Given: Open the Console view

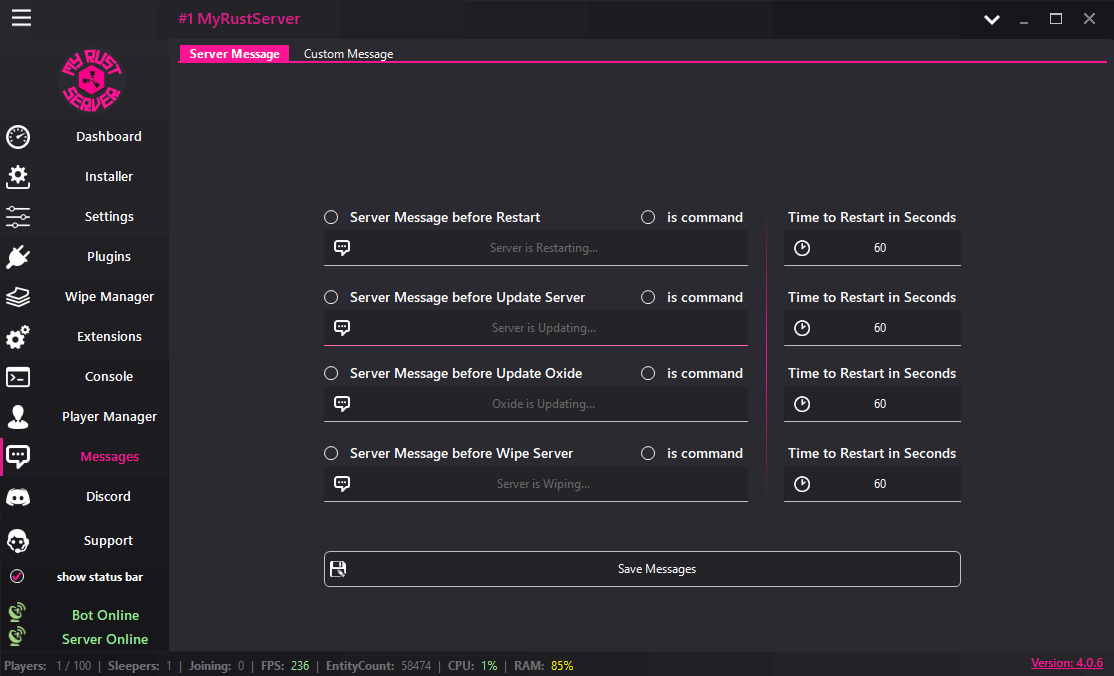Looking at the screenshot, I should tap(108, 376).
